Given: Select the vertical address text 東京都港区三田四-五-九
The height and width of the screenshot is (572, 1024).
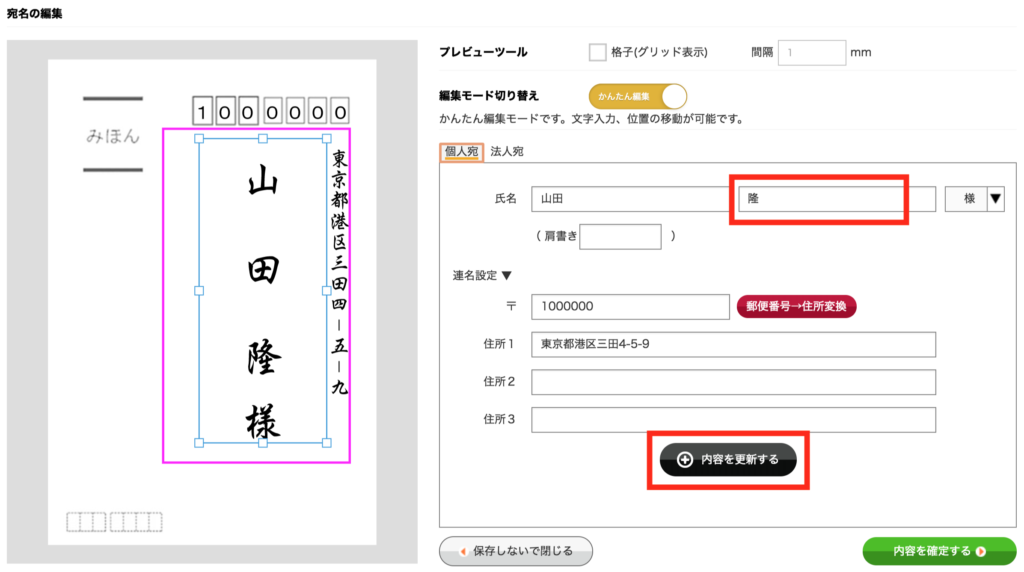Looking at the screenshot, I should [339, 272].
